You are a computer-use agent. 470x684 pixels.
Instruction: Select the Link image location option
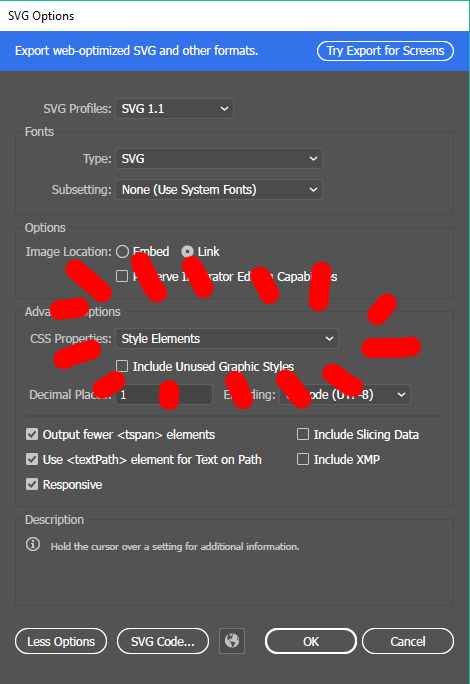pyautogui.click(x=187, y=251)
